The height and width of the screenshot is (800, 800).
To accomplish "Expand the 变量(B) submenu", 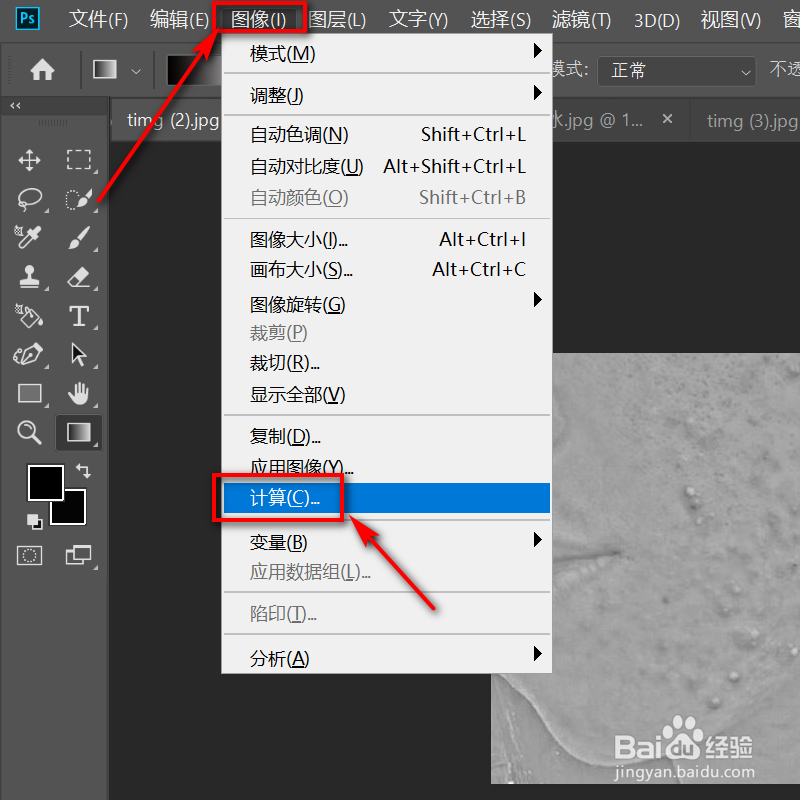I will pyautogui.click(x=387, y=542).
